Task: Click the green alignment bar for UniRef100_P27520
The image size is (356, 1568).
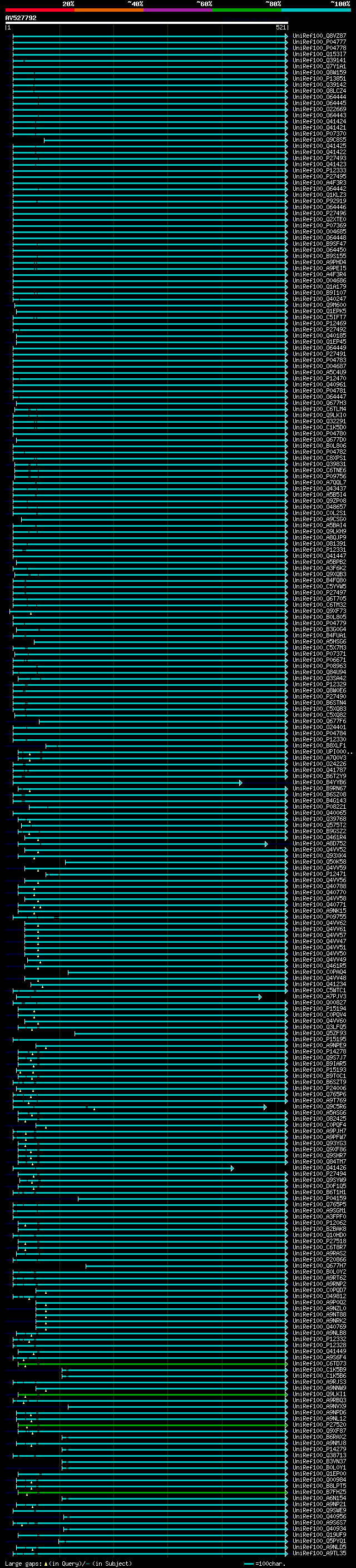Action: pos(152,1424)
